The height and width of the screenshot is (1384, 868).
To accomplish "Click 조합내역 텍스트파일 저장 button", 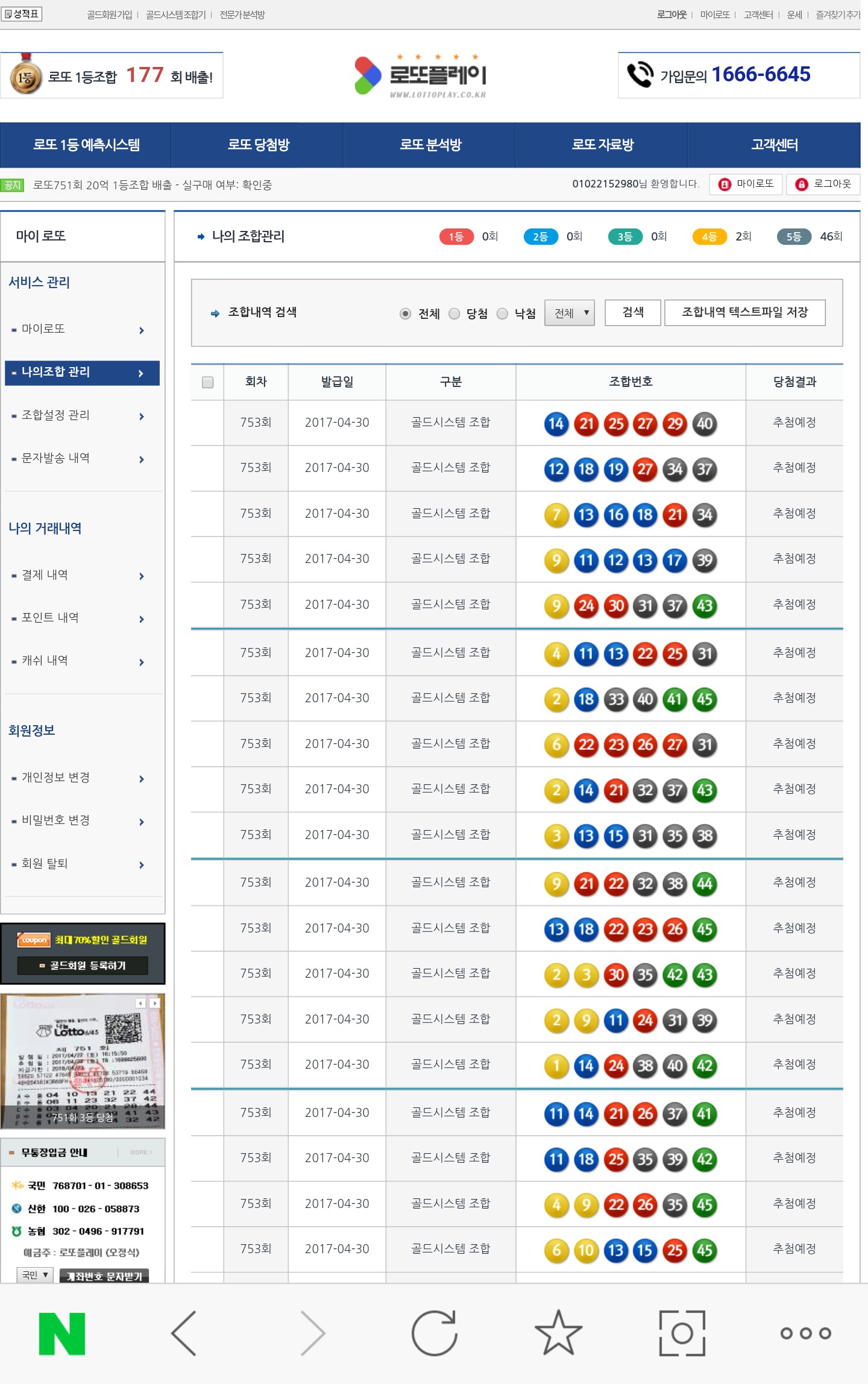I will coord(744,312).
